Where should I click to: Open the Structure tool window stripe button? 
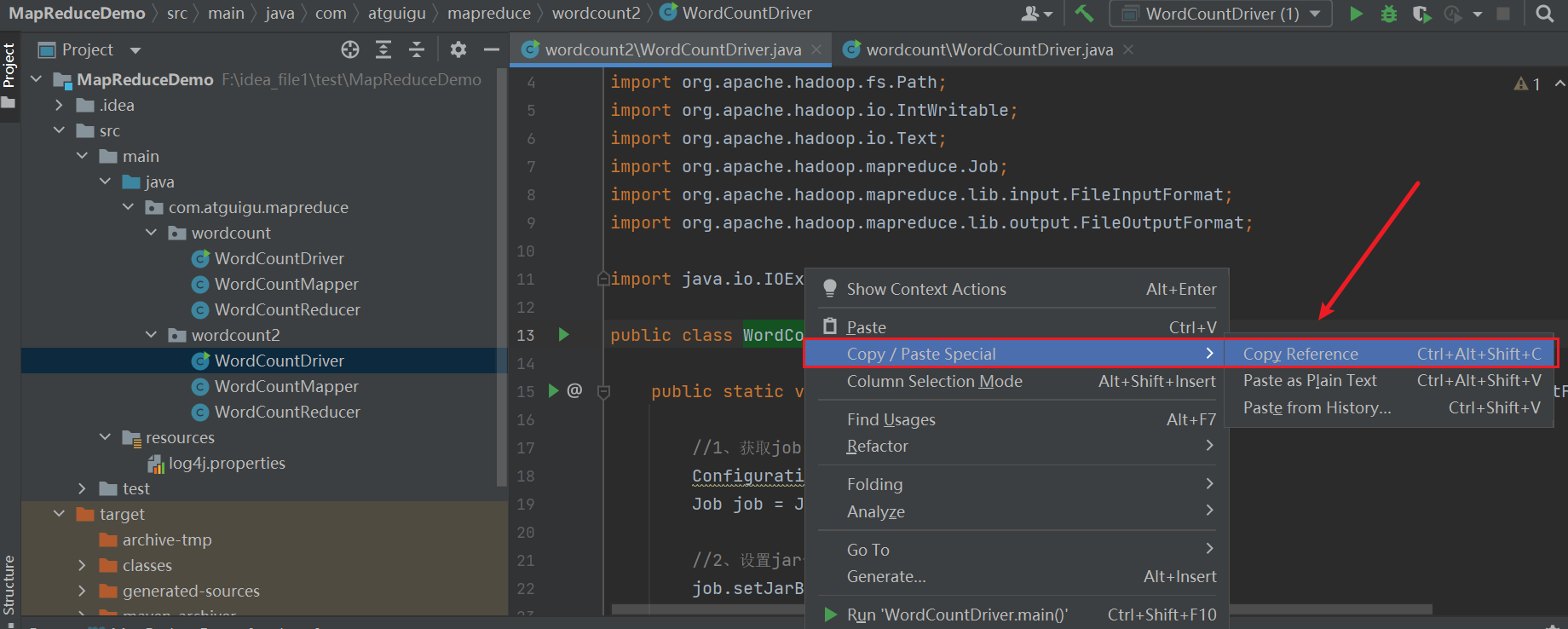click(9, 585)
